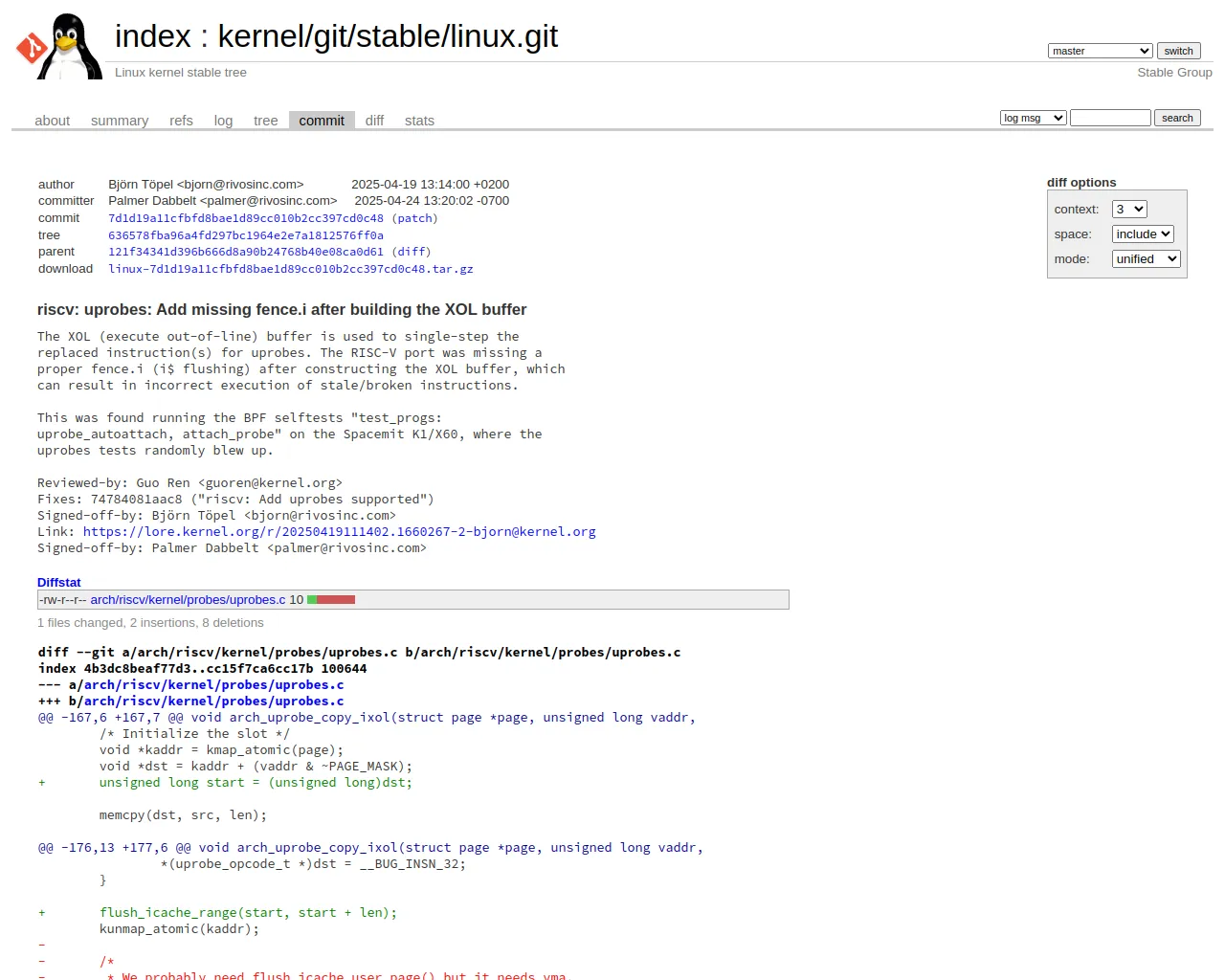Screen dimensions: 1225x980
Task: Click the committer Palmer Dabbelt name
Action: tap(223, 200)
